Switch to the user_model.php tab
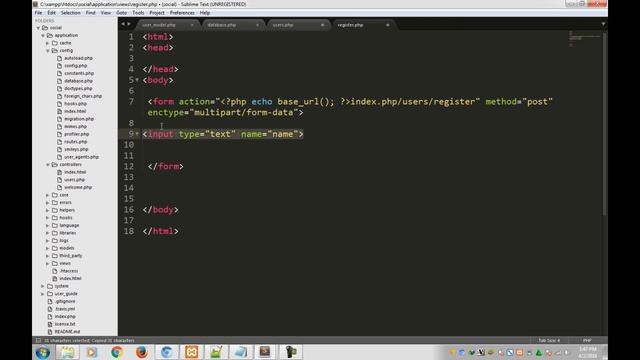This screenshot has height=360, width=640. click(x=160, y=25)
